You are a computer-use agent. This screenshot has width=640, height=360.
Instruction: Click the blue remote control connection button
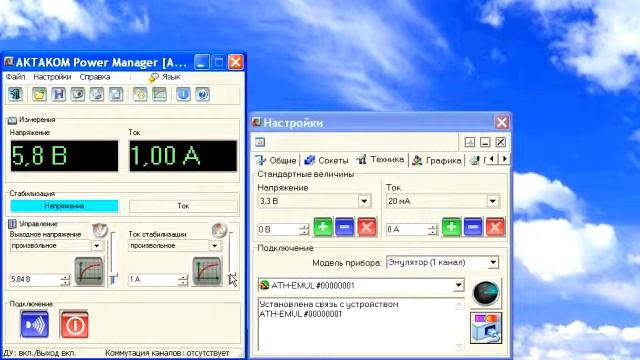click(x=35, y=324)
